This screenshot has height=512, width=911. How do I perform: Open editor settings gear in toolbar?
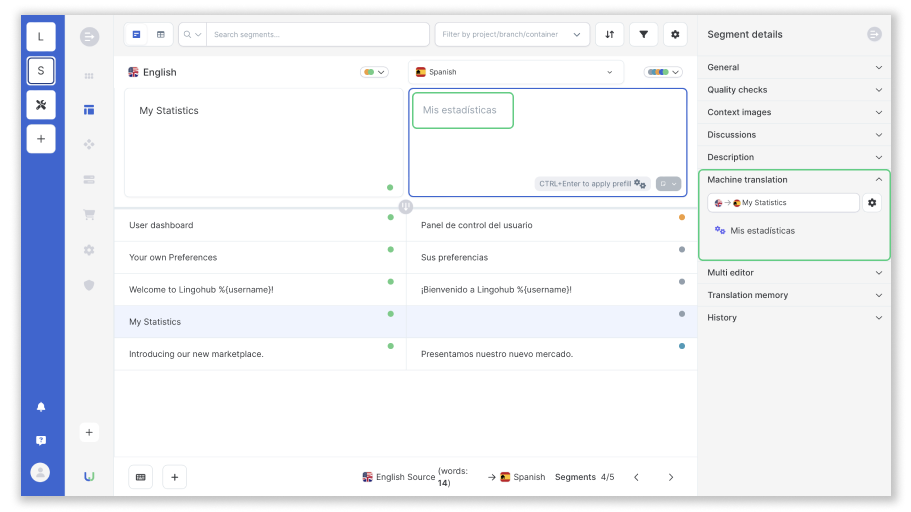[x=675, y=34]
